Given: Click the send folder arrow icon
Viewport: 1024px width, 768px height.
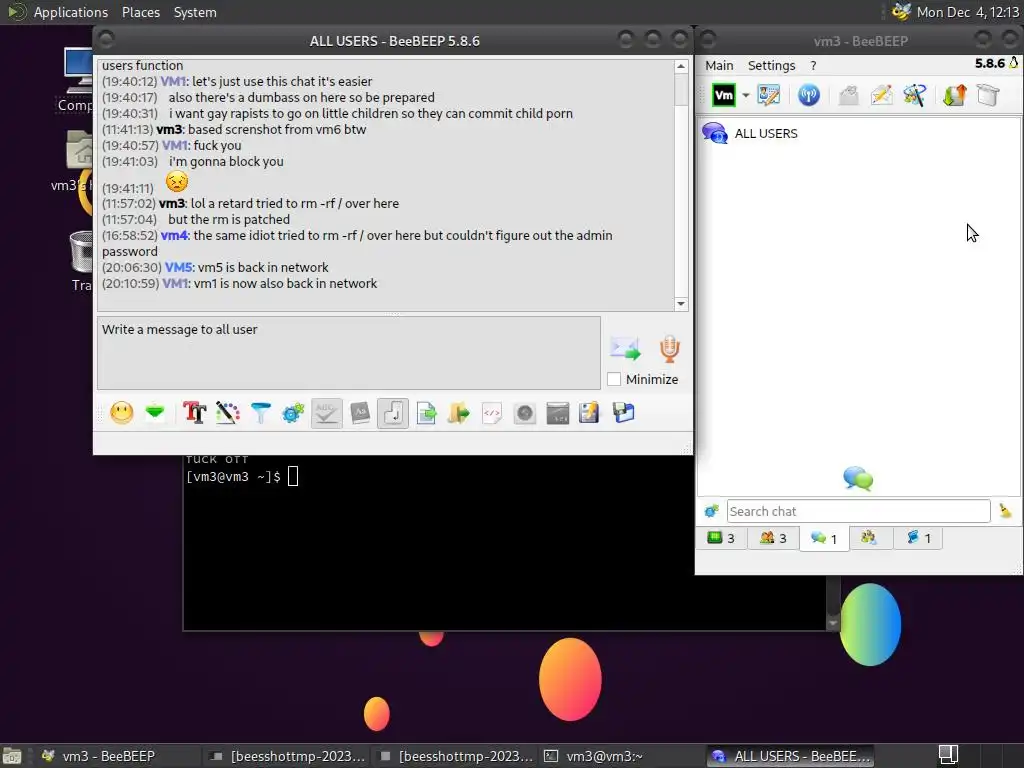Looking at the screenshot, I should click(x=458, y=413).
